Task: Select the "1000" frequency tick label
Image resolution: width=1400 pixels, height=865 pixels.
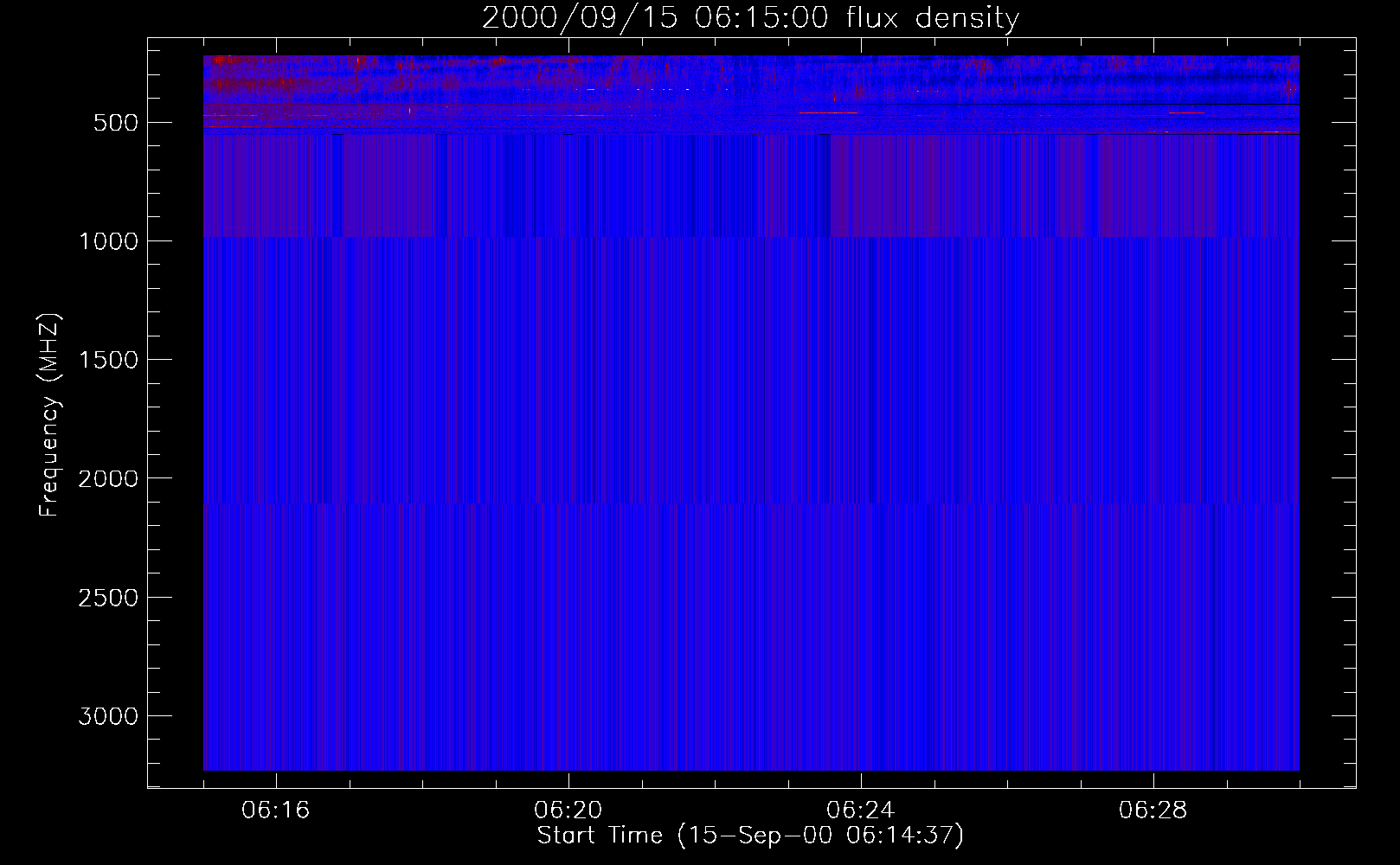Action: coord(108,241)
